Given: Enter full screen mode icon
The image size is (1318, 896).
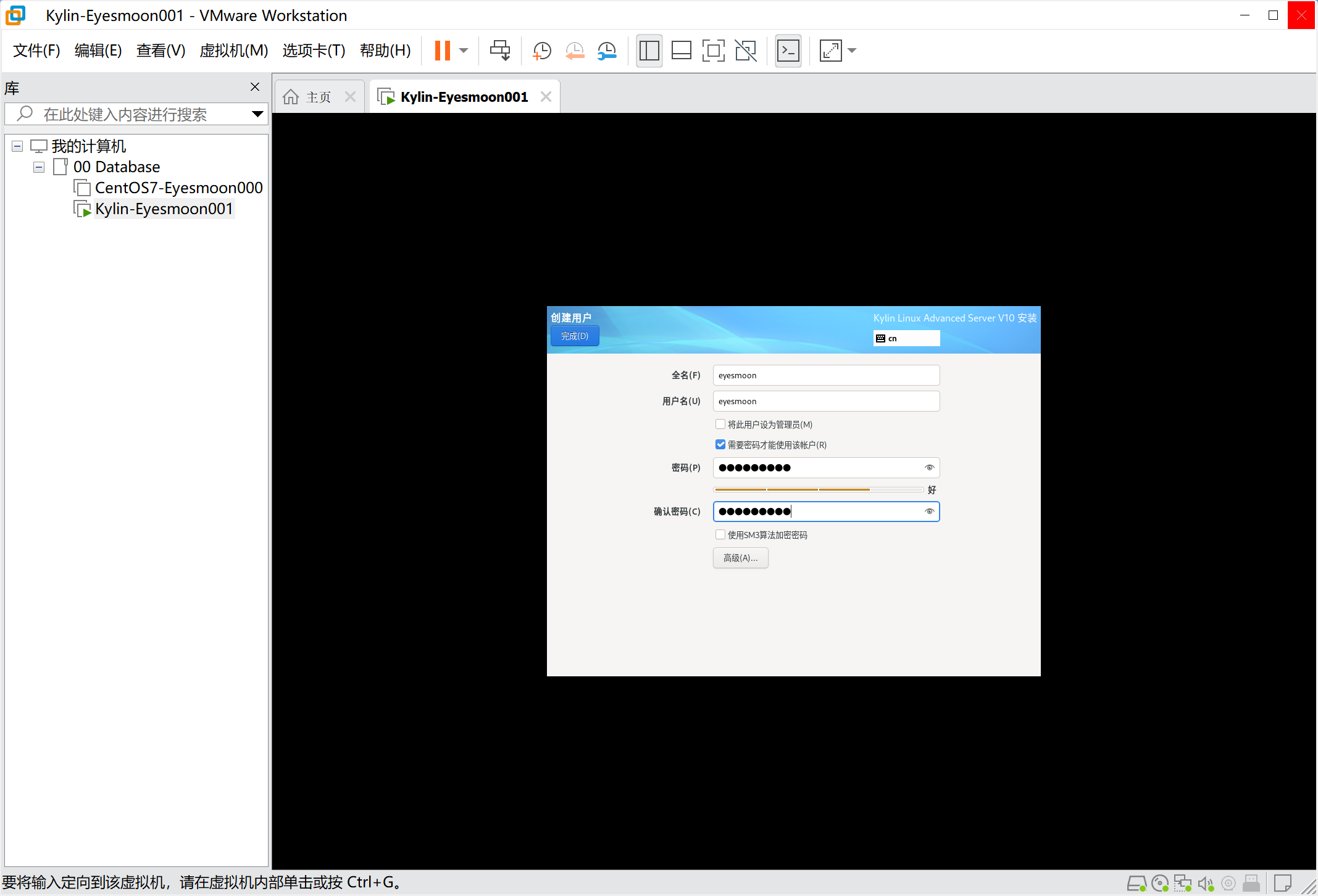Looking at the screenshot, I should coord(713,51).
